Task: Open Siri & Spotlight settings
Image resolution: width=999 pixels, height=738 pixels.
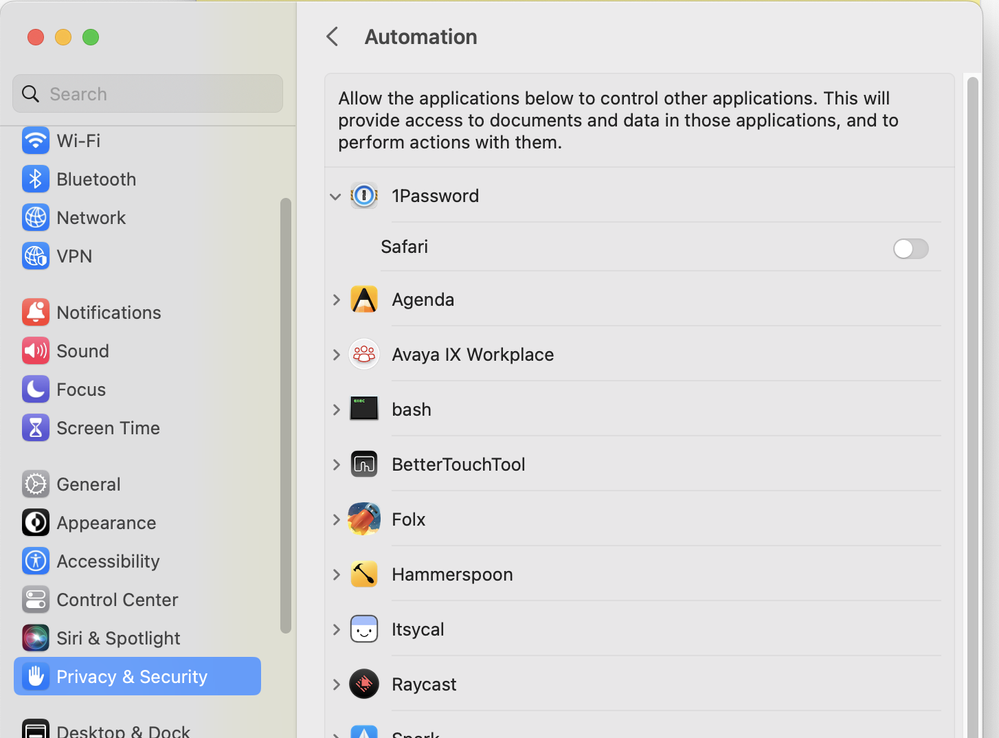Action: pos(118,638)
